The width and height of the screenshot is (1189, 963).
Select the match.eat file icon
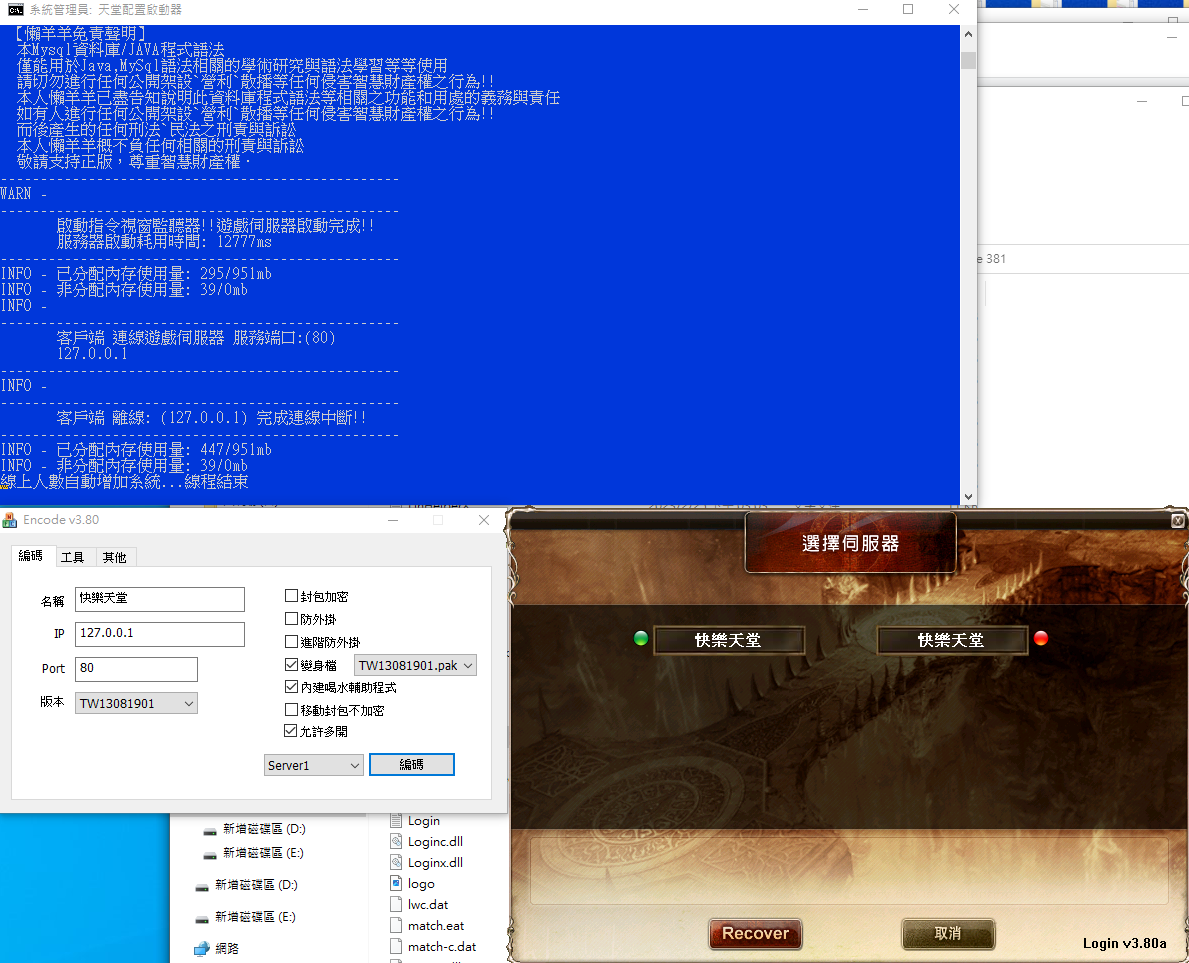click(x=396, y=926)
